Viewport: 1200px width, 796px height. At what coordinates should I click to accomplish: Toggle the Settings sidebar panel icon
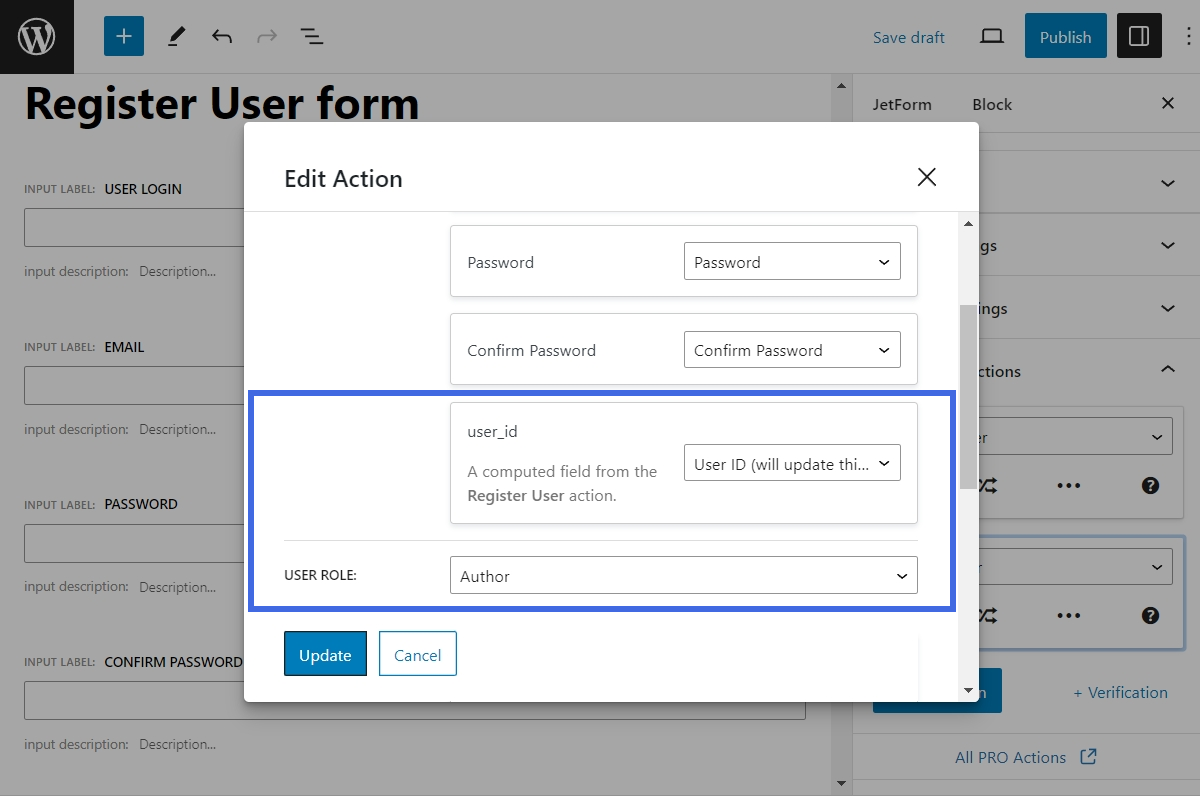pos(1139,36)
